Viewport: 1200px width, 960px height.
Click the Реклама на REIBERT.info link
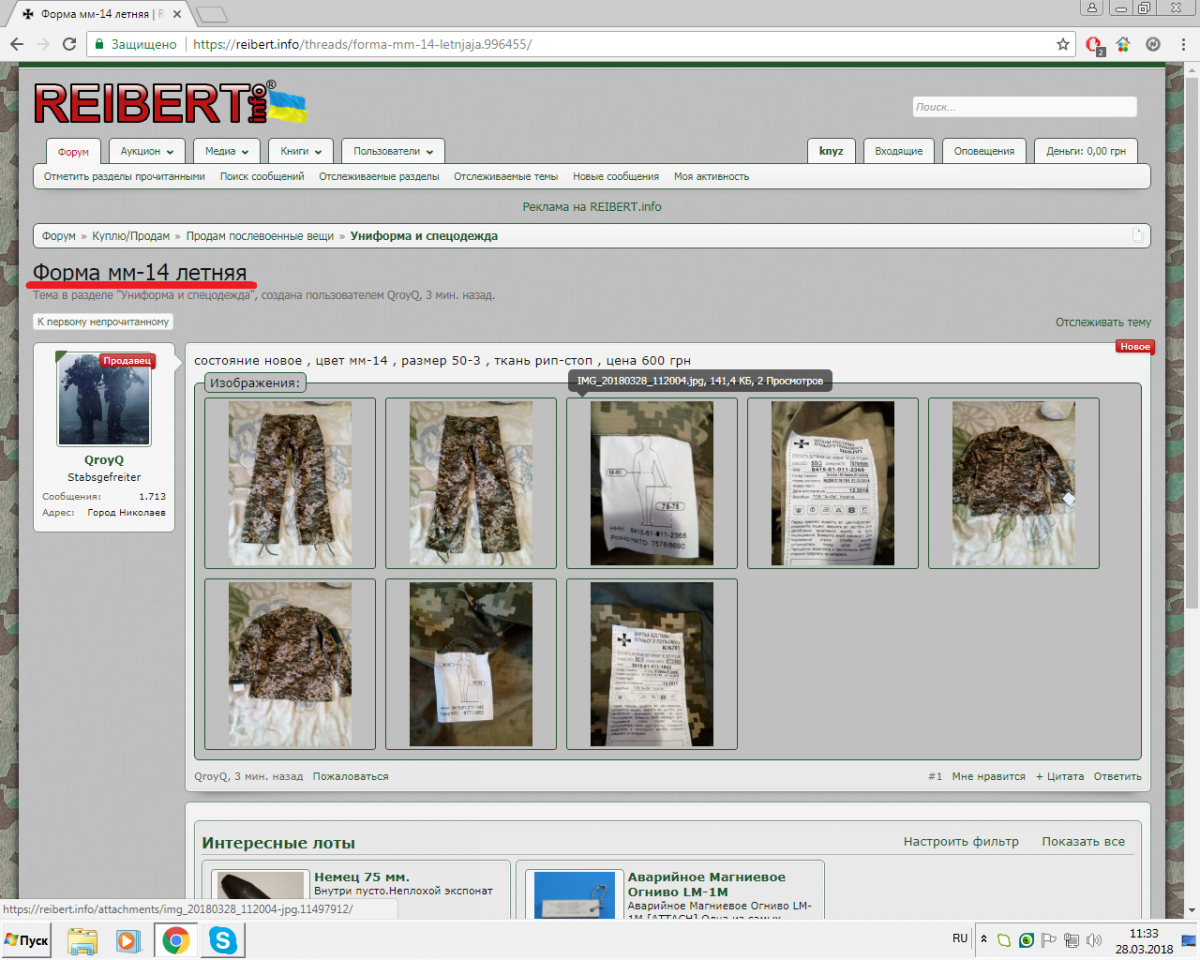[592, 207]
